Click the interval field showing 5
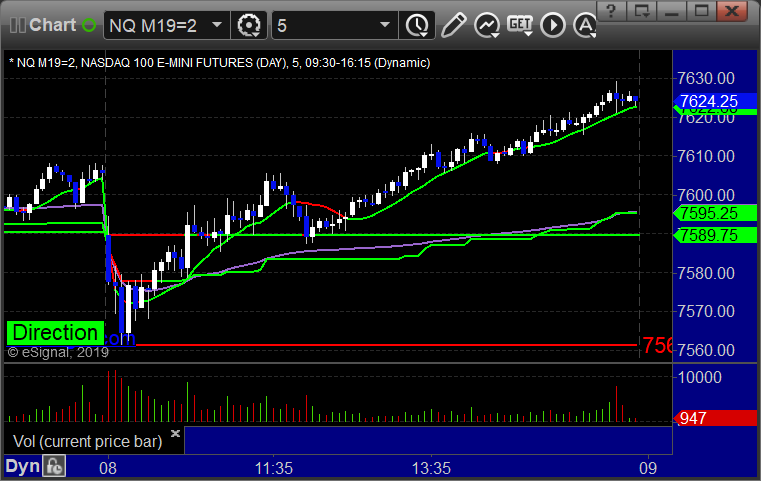Image resolution: width=761 pixels, height=481 pixels. [334, 25]
